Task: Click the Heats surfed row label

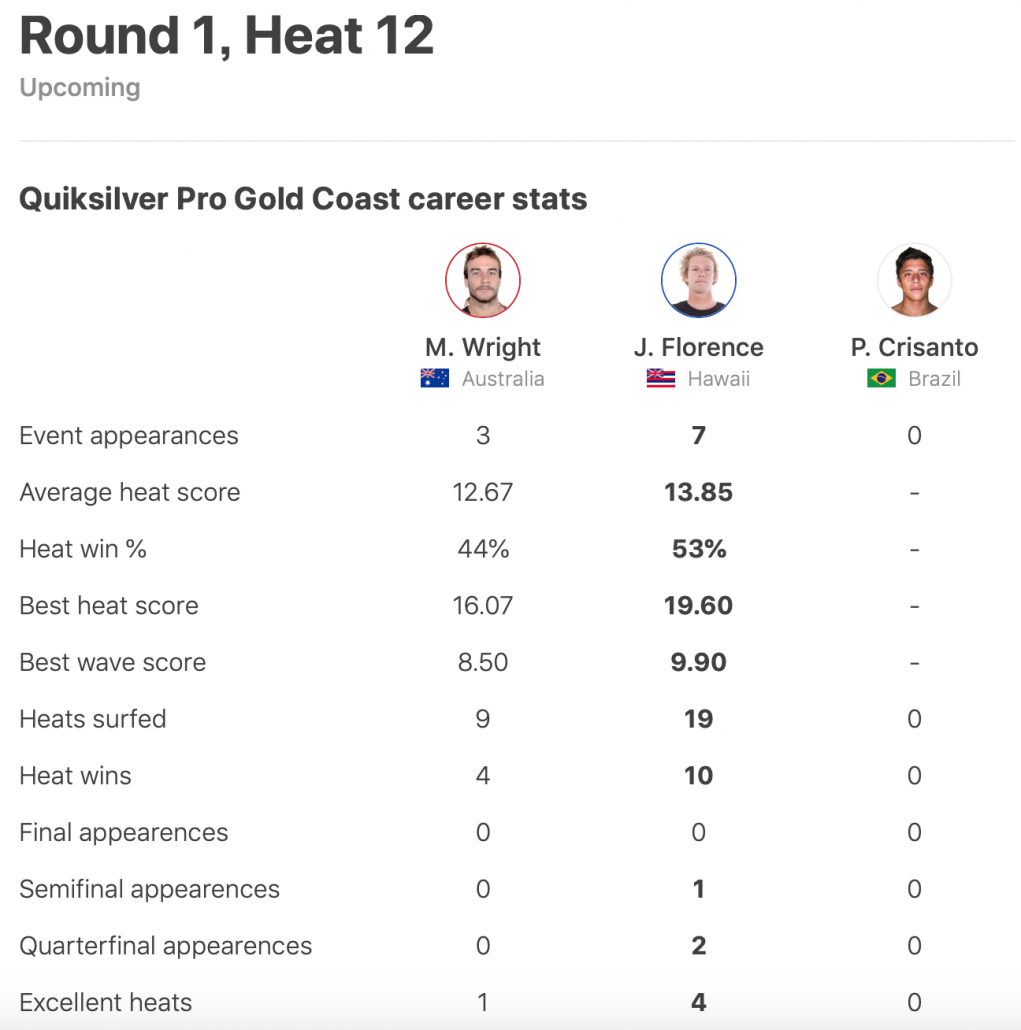Action: pyautogui.click(x=93, y=719)
